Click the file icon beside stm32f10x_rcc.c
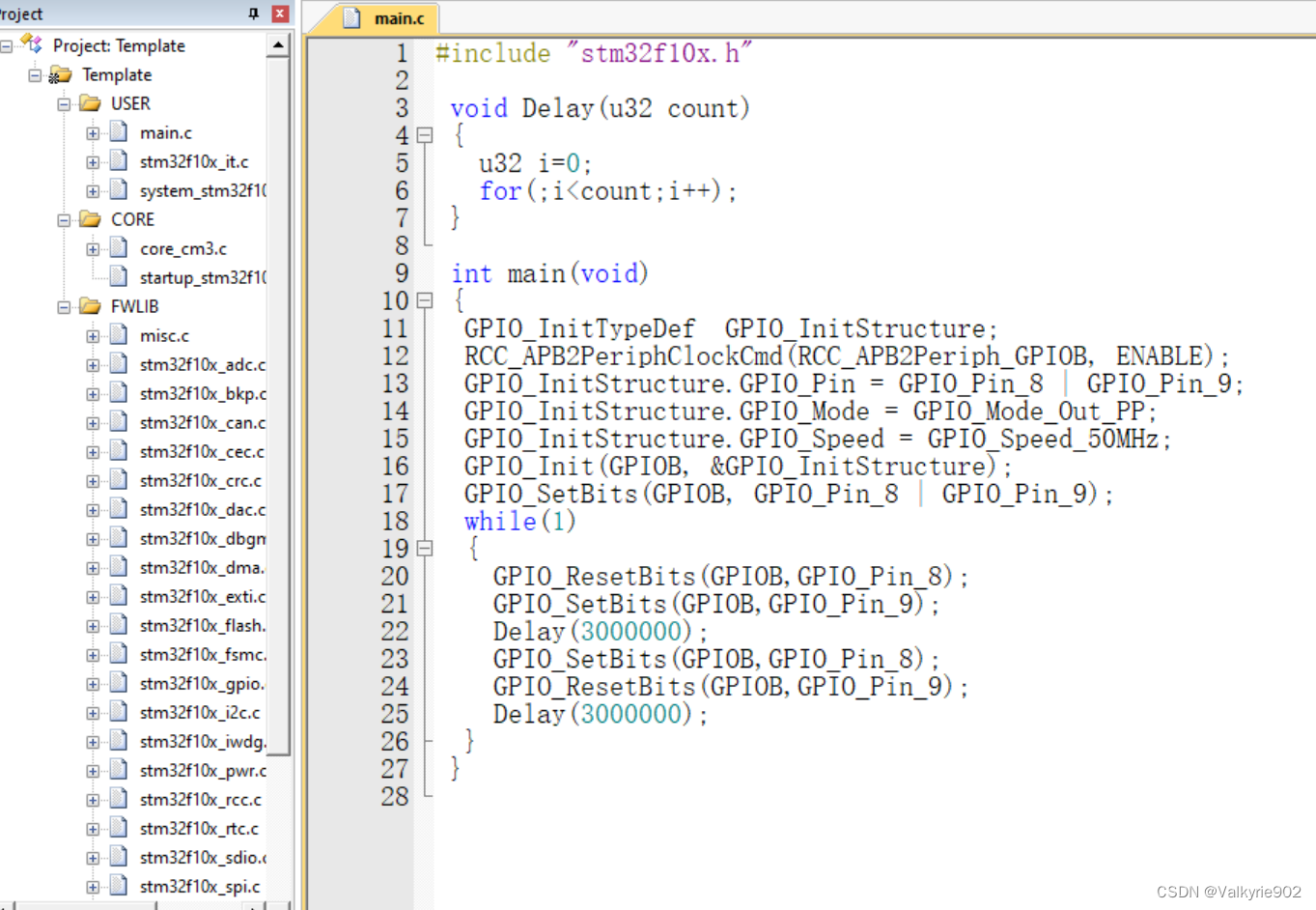1316x910 pixels. tap(116, 799)
